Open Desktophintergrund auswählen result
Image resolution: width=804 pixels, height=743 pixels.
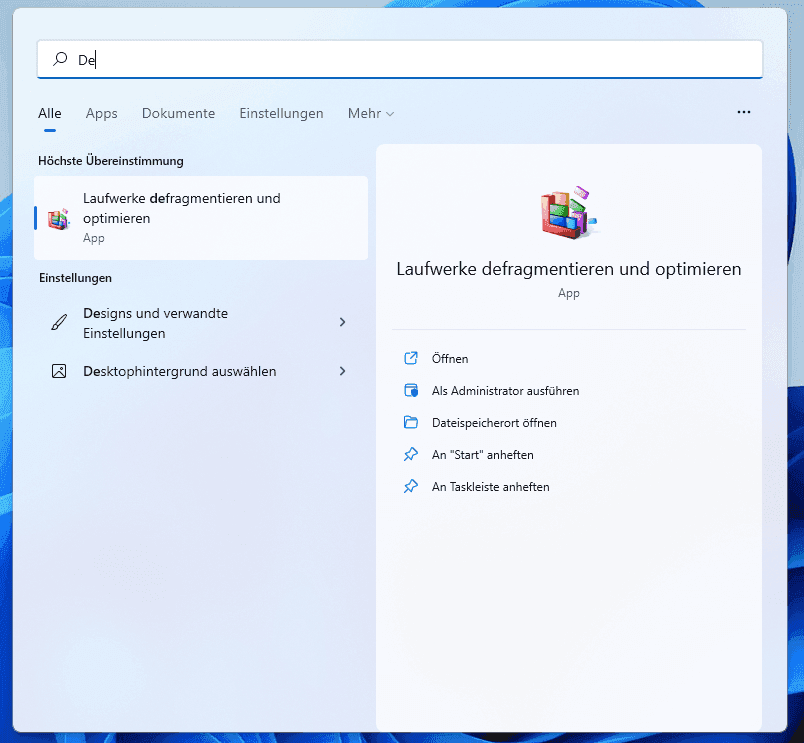point(201,371)
